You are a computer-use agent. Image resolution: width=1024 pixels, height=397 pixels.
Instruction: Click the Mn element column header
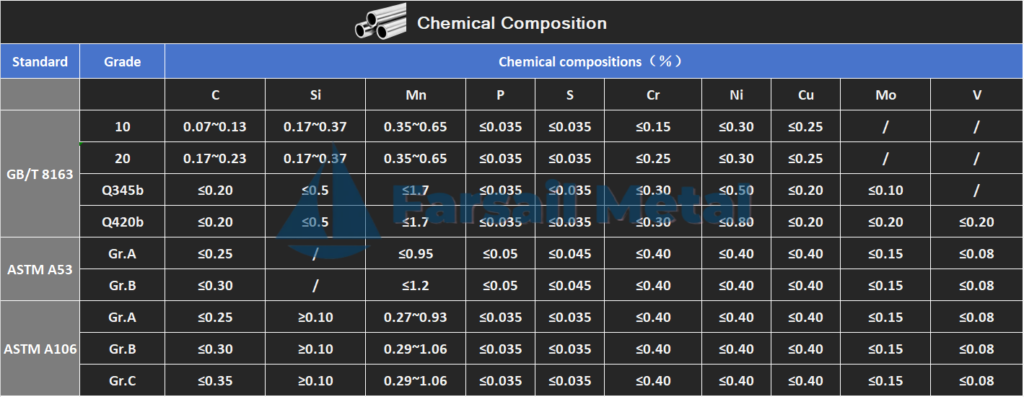[416, 95]
